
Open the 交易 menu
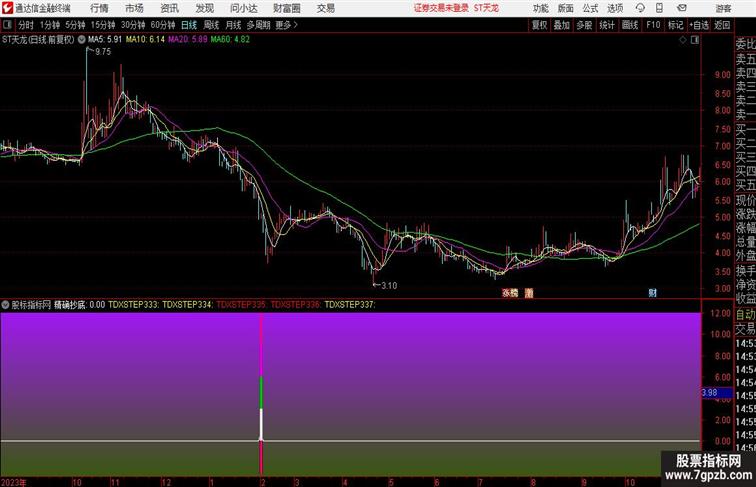coord(325,8)
